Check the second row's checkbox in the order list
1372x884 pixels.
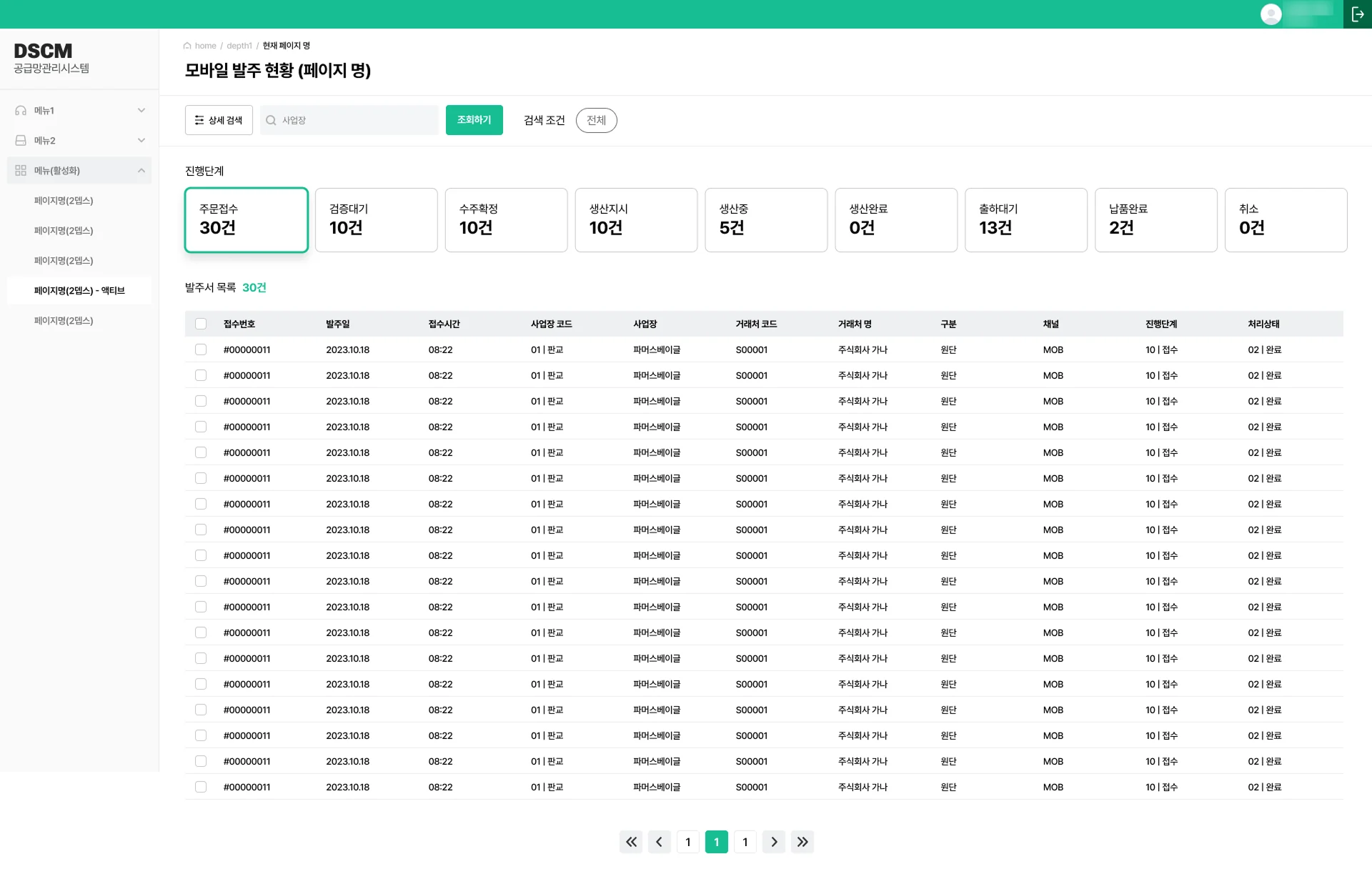point(201,375)
